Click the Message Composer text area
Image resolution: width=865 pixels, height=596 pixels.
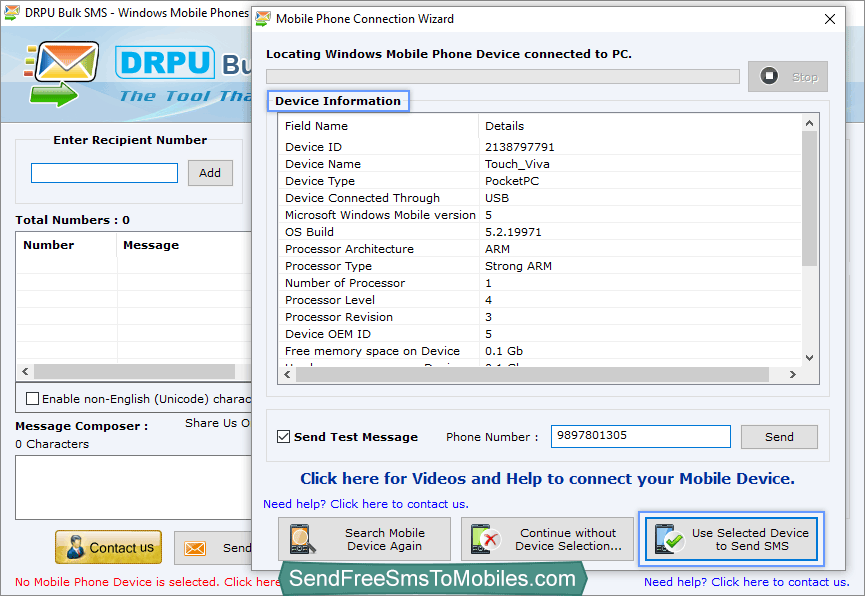[x=133, y=487]
